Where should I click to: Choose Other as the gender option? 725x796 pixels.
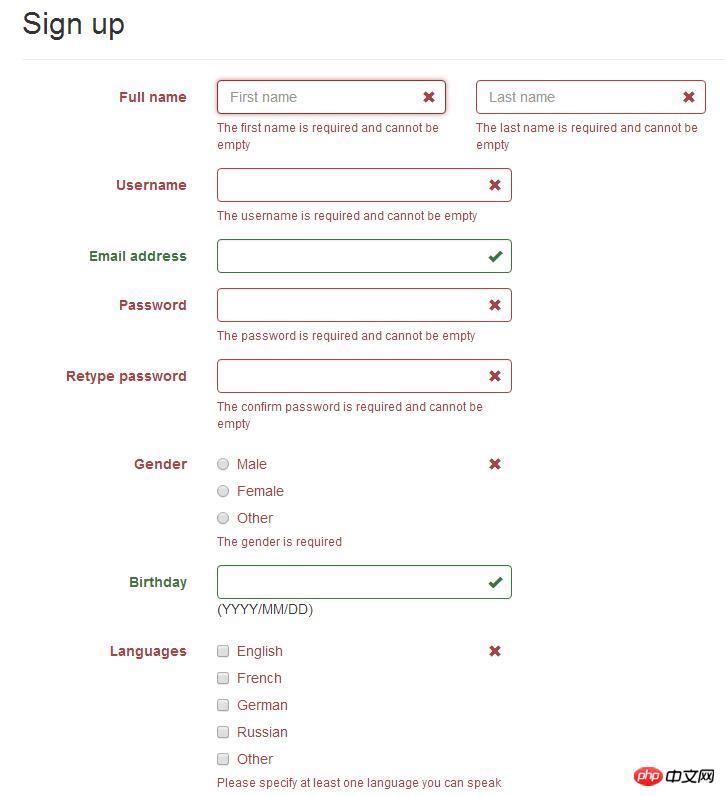click(x=223, y=518)
